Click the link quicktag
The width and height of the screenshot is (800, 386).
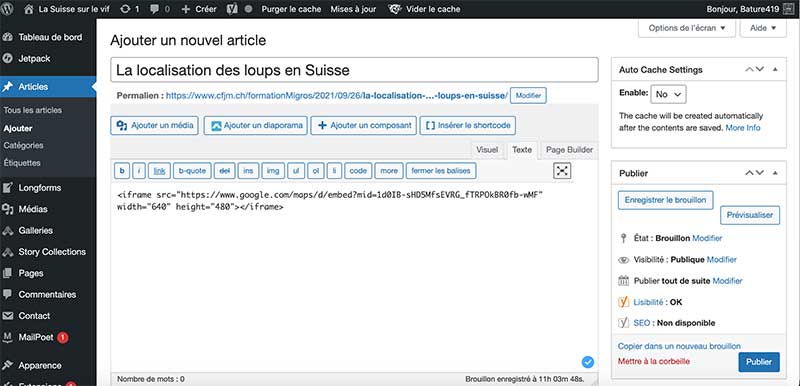159,171
